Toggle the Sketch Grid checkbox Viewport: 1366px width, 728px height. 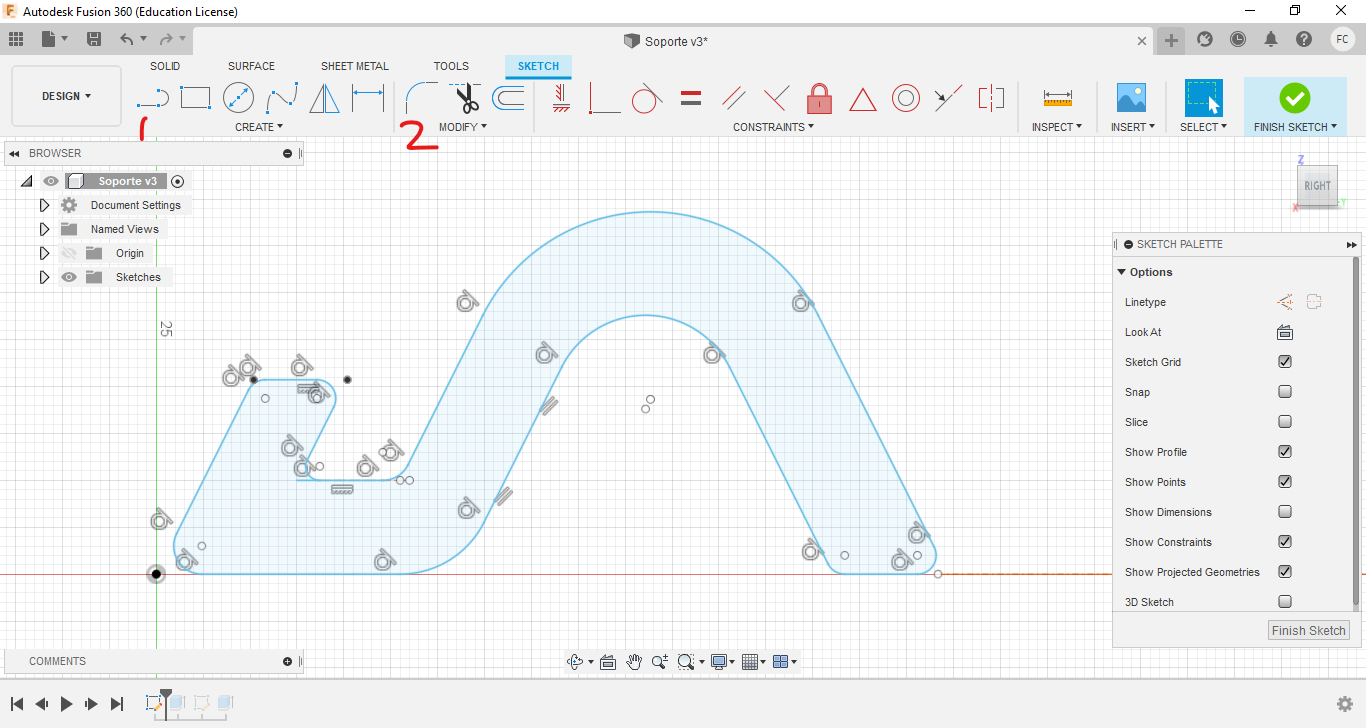(1285, 362)
